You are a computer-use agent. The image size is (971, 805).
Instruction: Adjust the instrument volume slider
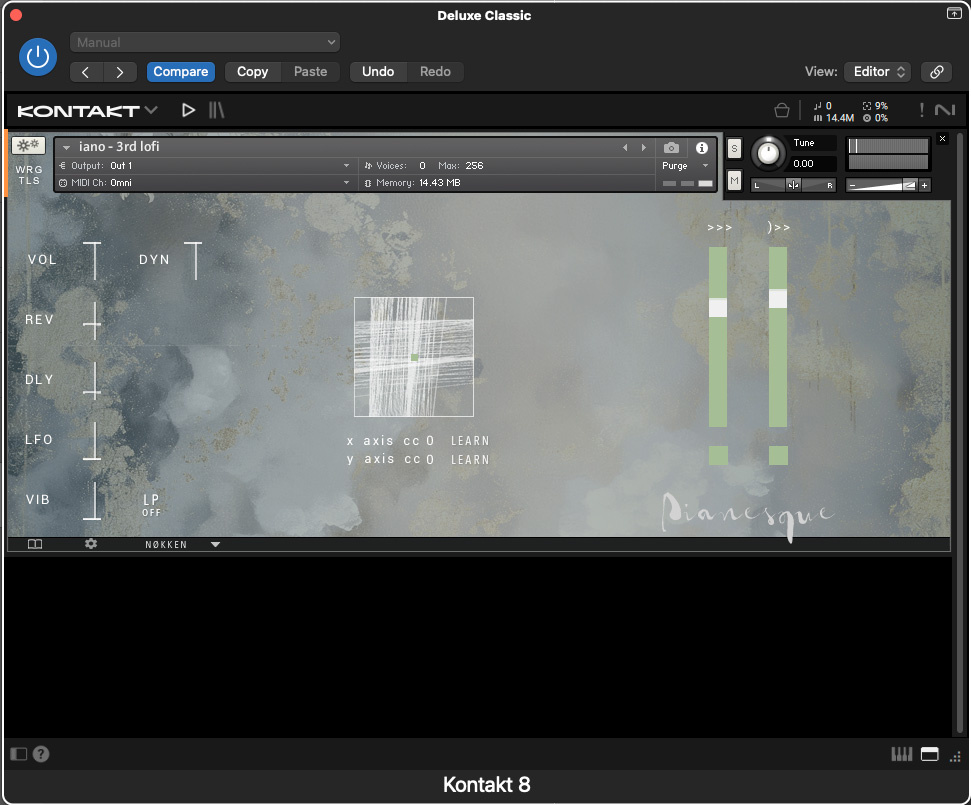coord(882,185)
